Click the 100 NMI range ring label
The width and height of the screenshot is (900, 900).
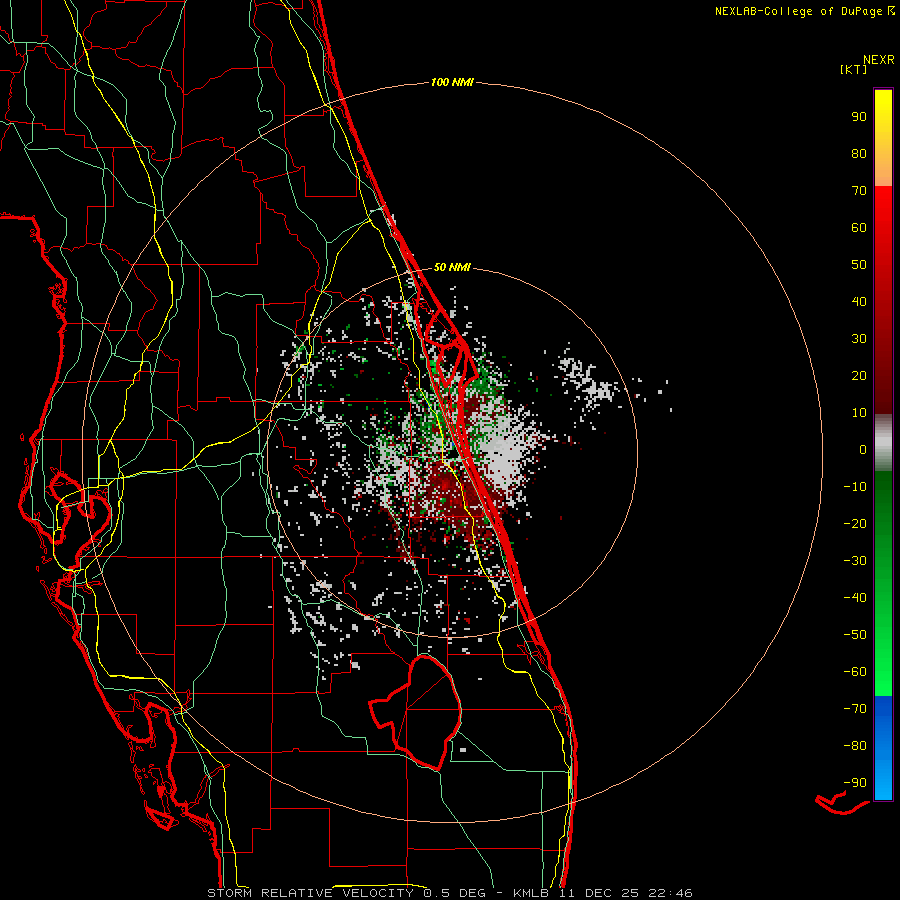(452, 82)
